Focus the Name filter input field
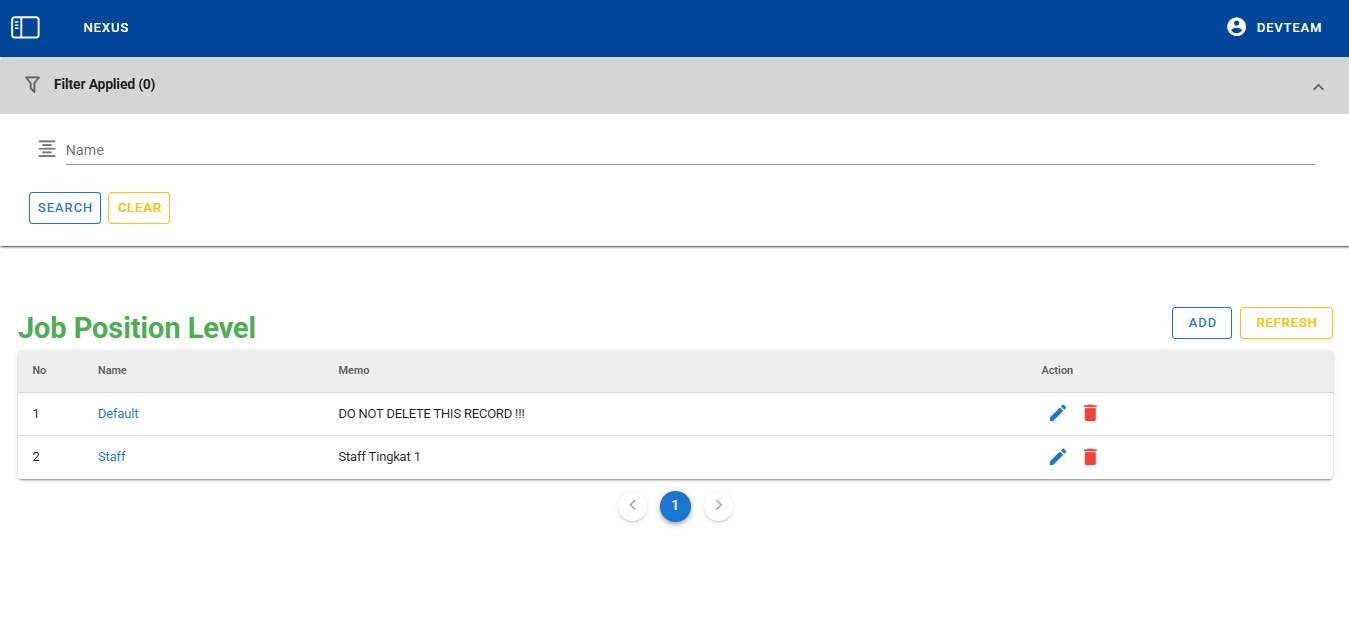Image resolution: width=1349 pixels, height=640 pixels. (688, 150)
